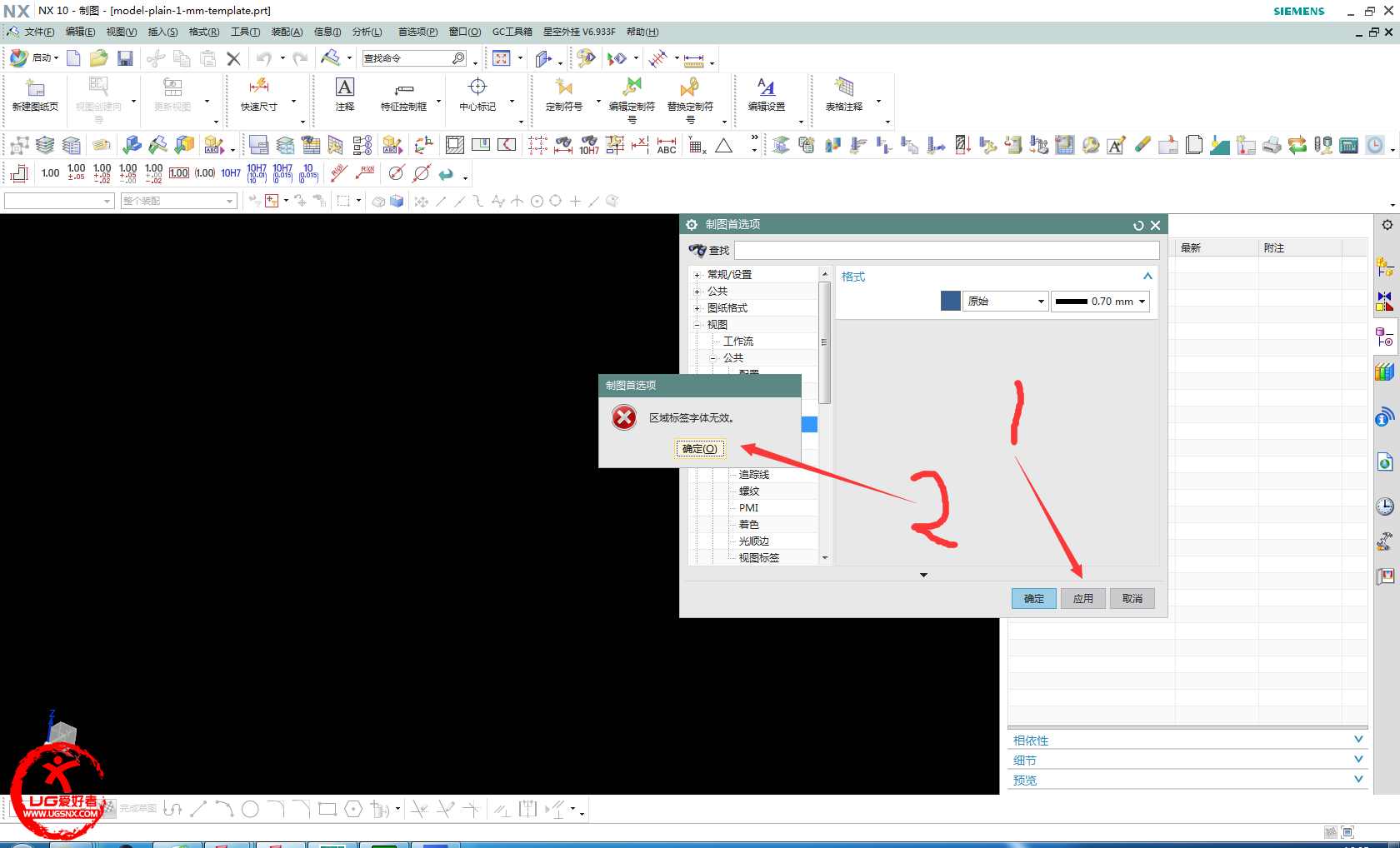The height and width of the screenshot is (848, 1400).
Task: Click the Undo arrow icon
Action: pos(264,58)
